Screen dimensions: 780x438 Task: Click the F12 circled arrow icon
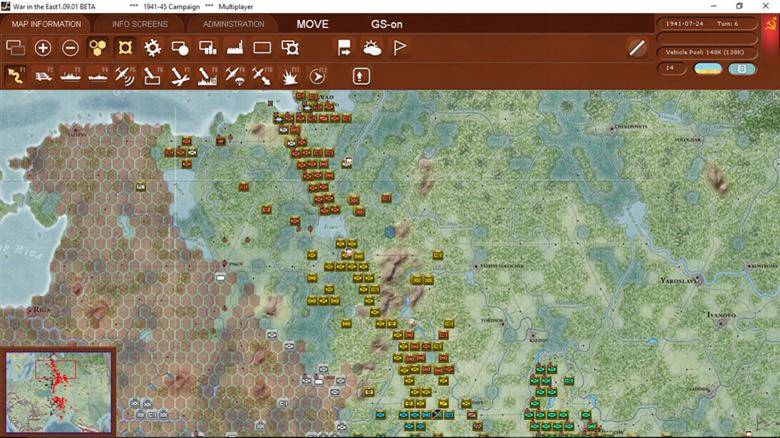point(317,76)
